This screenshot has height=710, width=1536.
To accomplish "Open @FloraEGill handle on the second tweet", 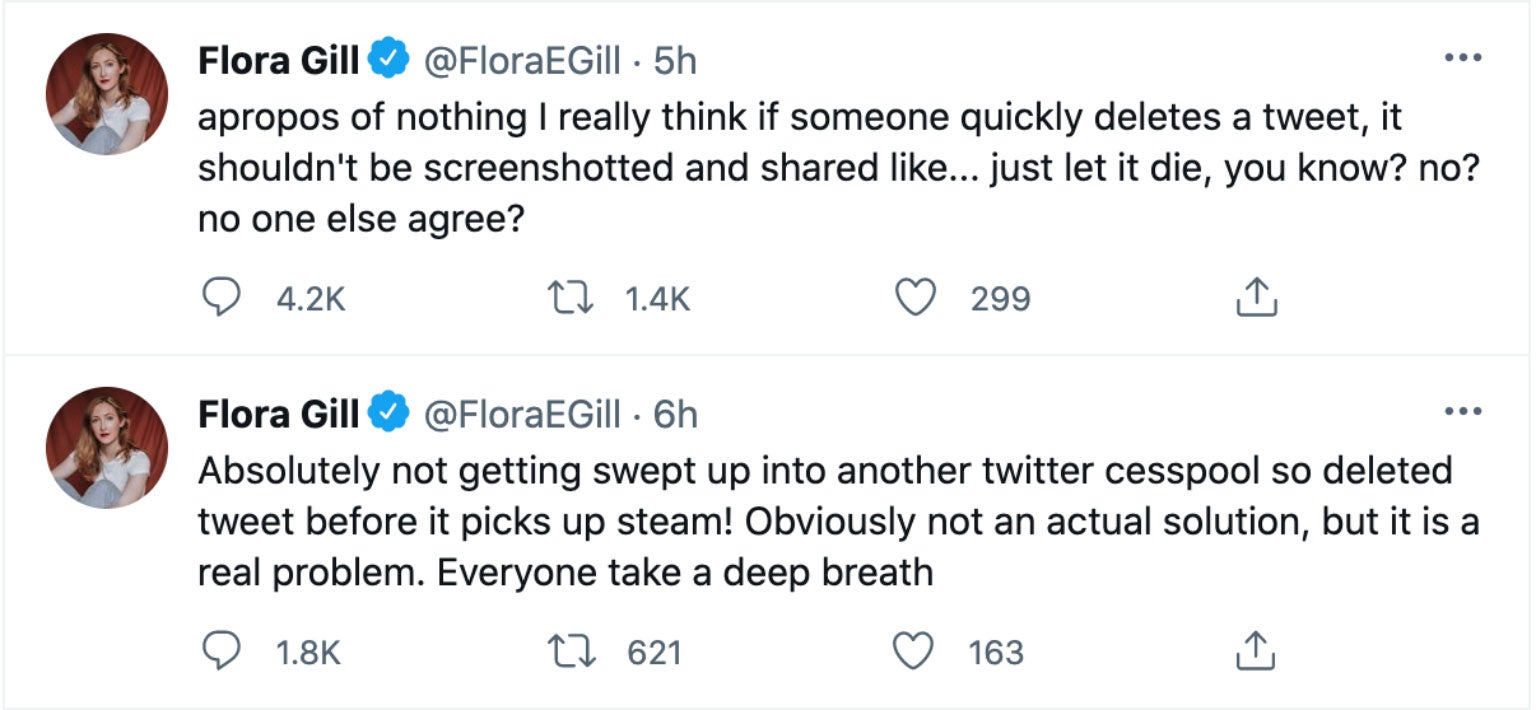I will [x=523, y=414].
